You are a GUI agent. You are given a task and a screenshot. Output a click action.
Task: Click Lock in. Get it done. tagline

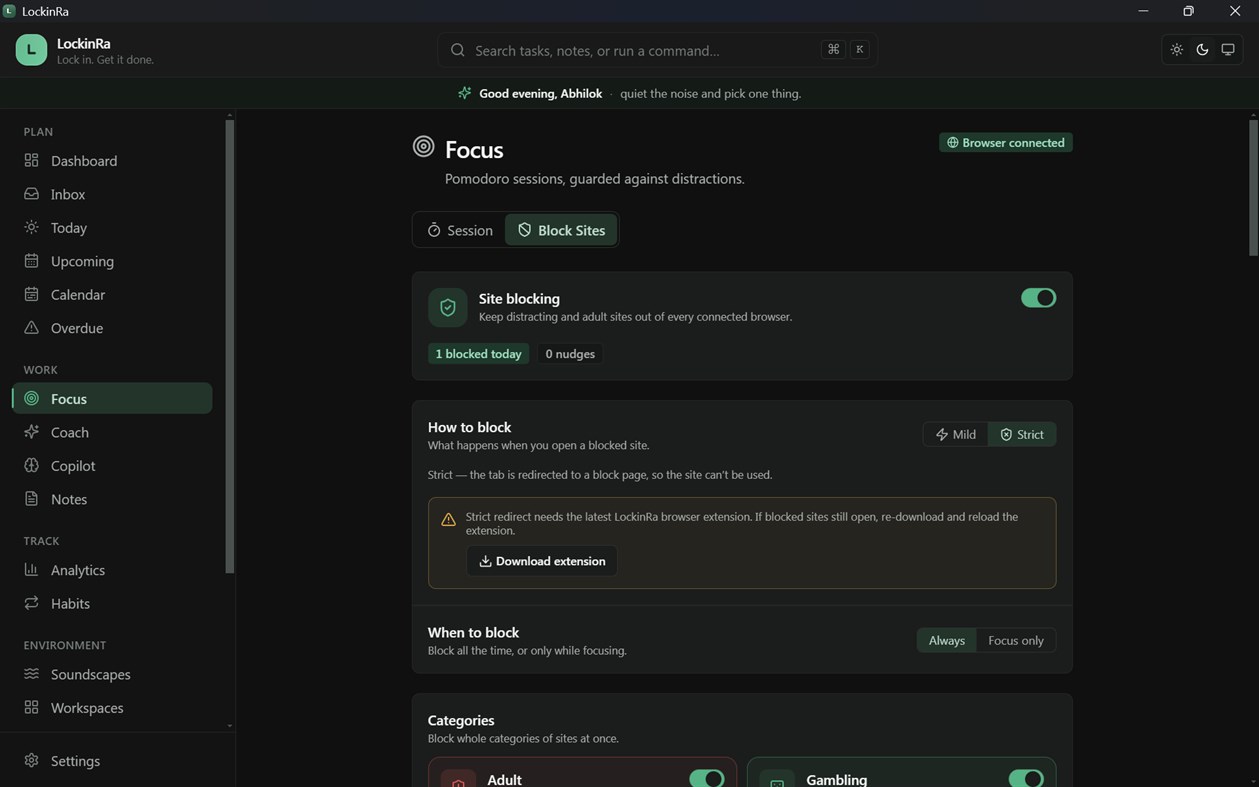pos(105,60)
